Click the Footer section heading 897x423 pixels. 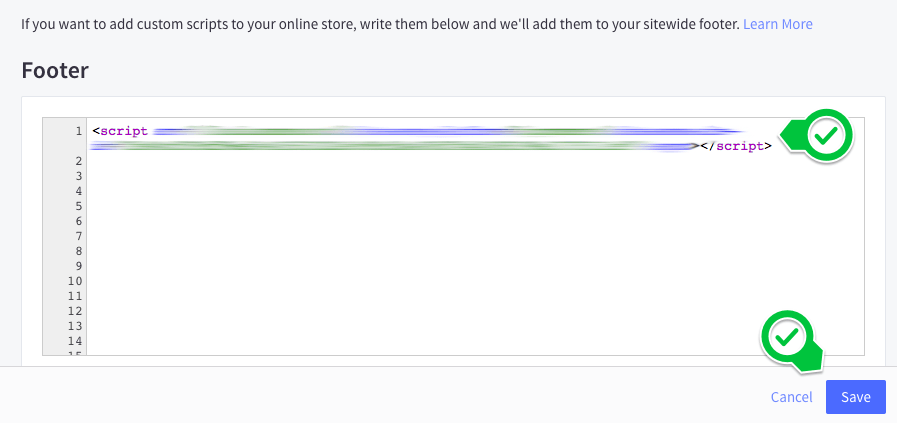point(55,71)
